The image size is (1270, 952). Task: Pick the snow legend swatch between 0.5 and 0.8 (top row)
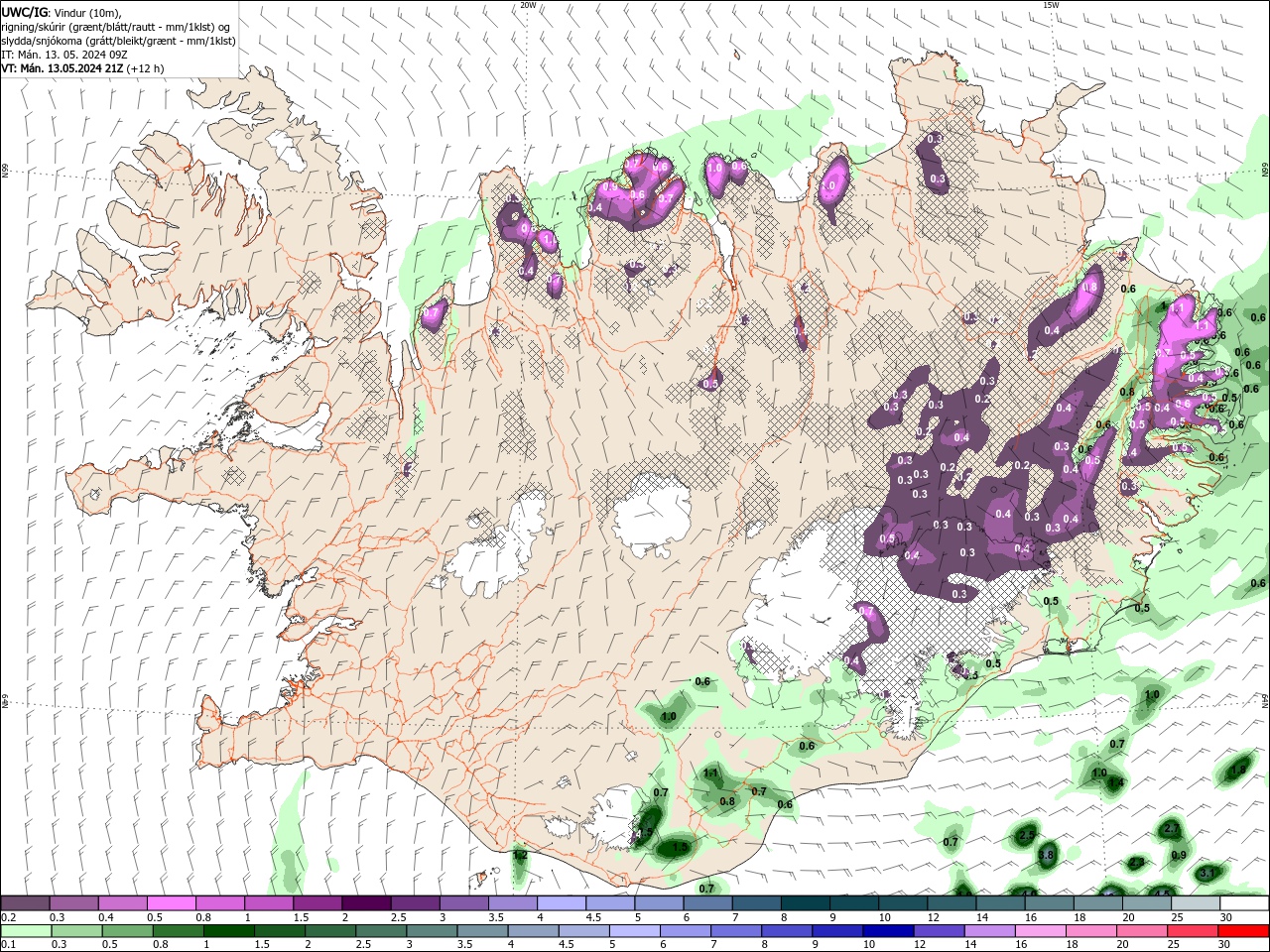[171, 903]
